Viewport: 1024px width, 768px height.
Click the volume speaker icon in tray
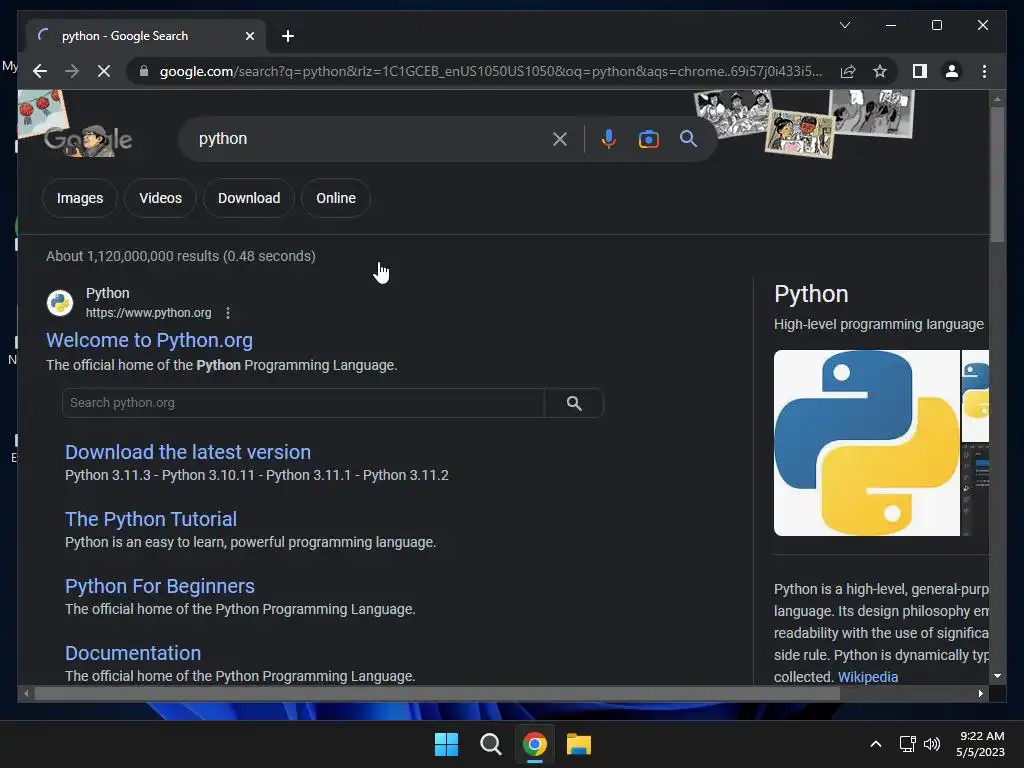point(932,744)
